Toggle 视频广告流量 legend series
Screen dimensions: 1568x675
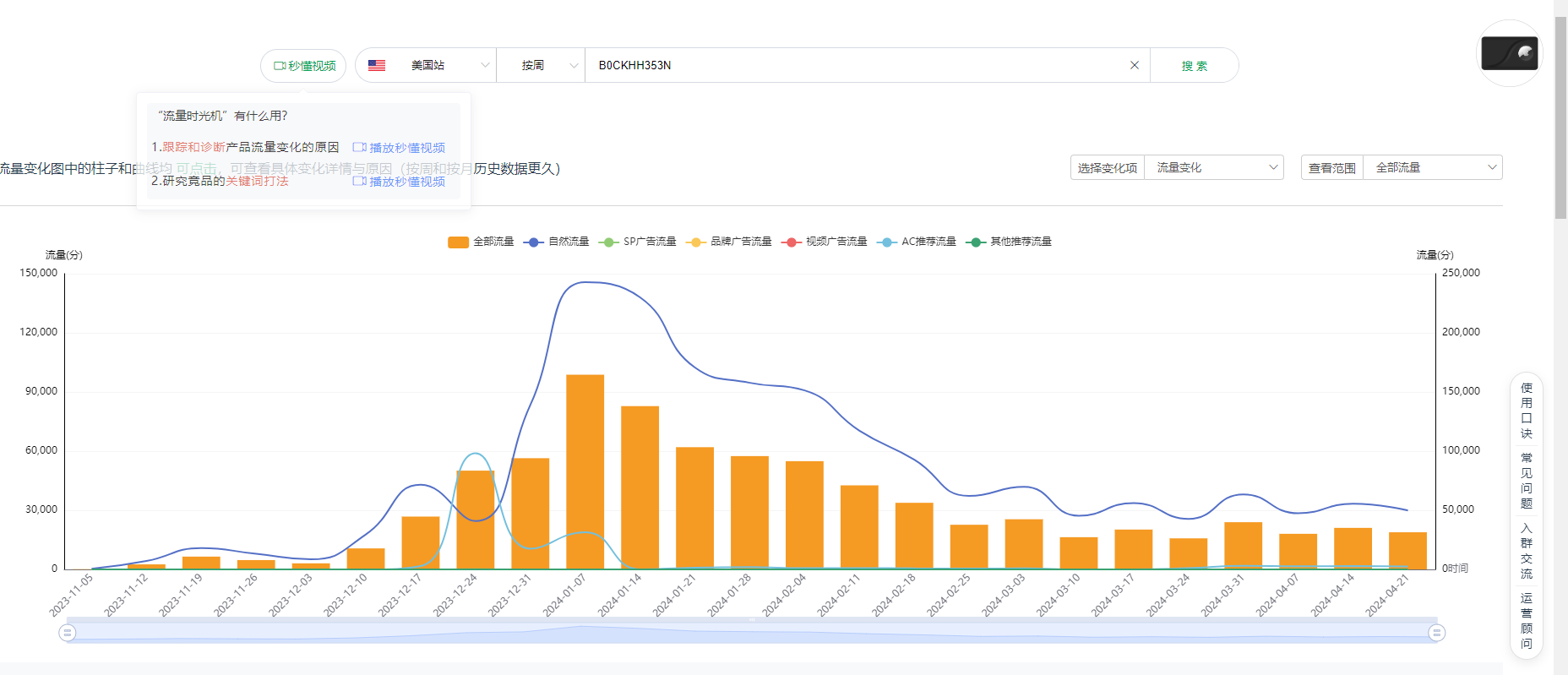825,242
